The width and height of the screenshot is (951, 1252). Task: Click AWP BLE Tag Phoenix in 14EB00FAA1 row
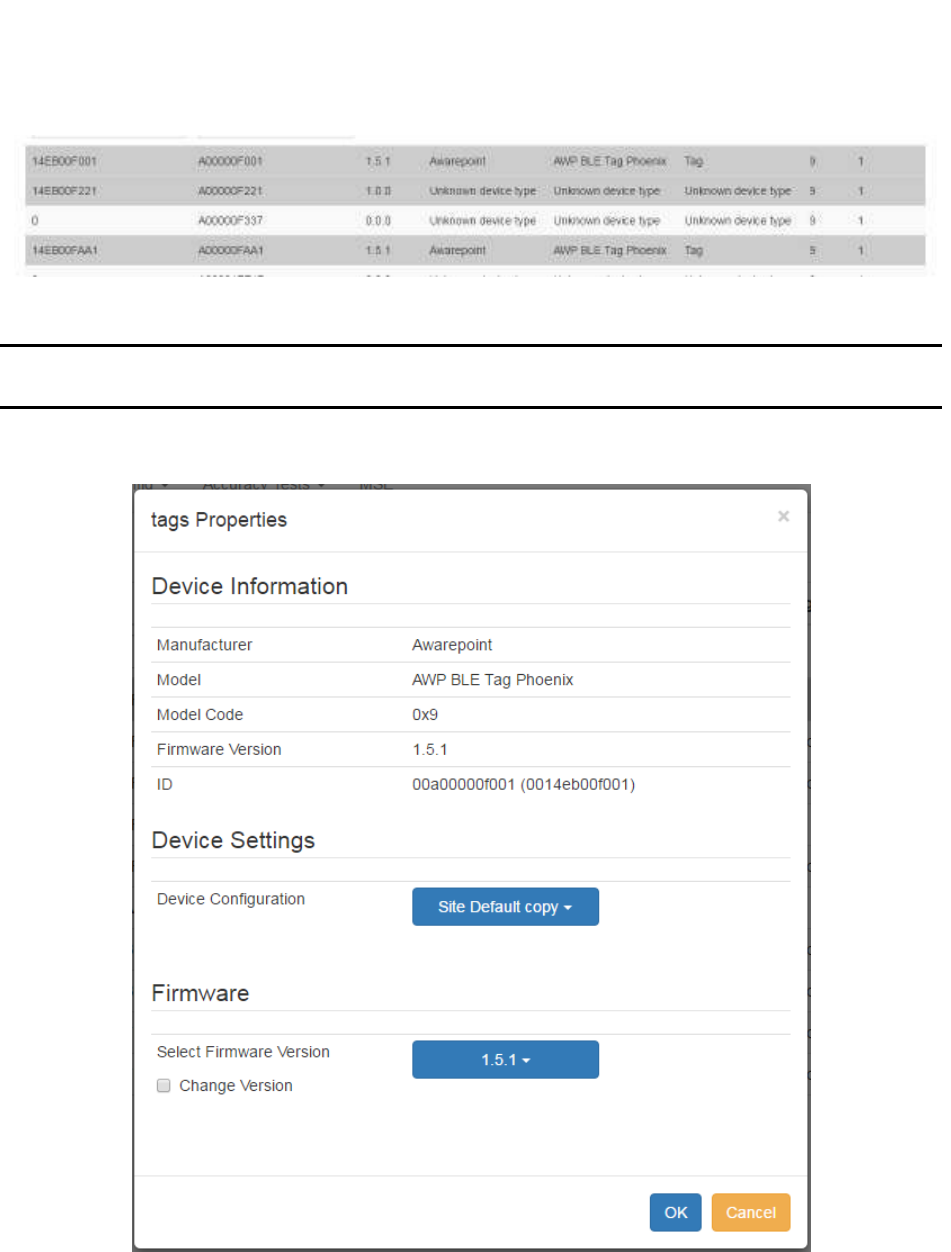(610, 253)
